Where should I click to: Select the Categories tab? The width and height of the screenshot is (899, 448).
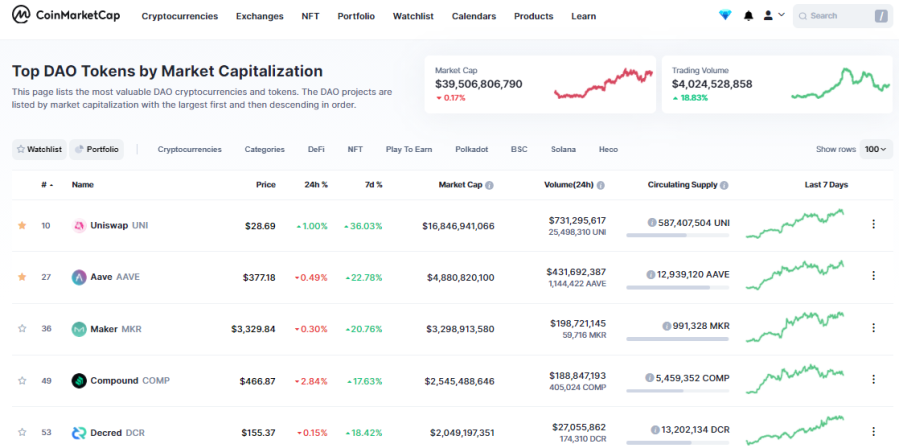pos(265,149)
